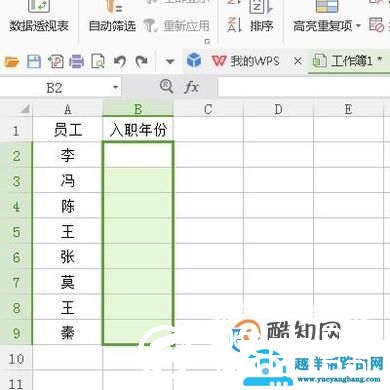This screenshot has height=390, width=390.
Task: Select row 1 header
Action: pyautogui.click(x=16, y=130)
